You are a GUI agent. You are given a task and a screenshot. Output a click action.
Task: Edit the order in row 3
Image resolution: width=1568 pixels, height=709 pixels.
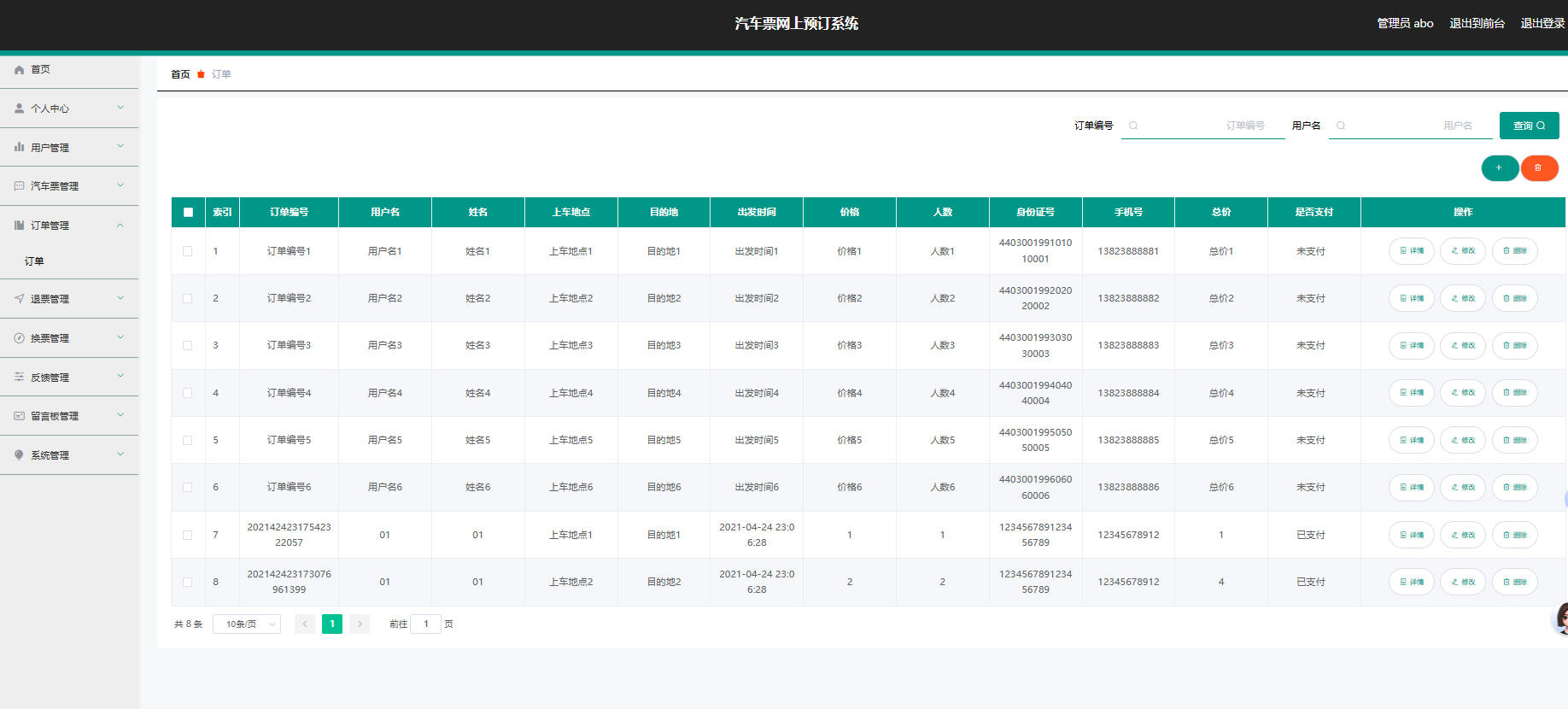coord(1462,346)
